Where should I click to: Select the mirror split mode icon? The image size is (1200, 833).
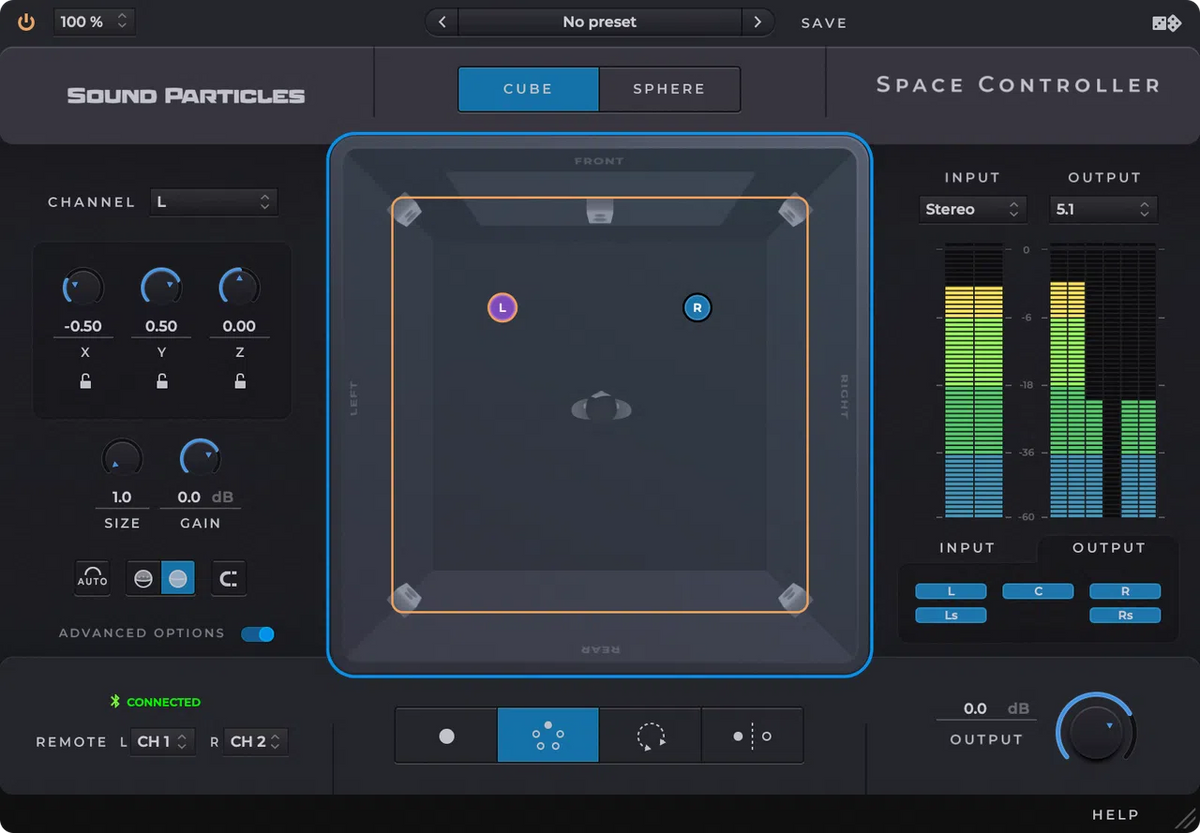(752, 735)
